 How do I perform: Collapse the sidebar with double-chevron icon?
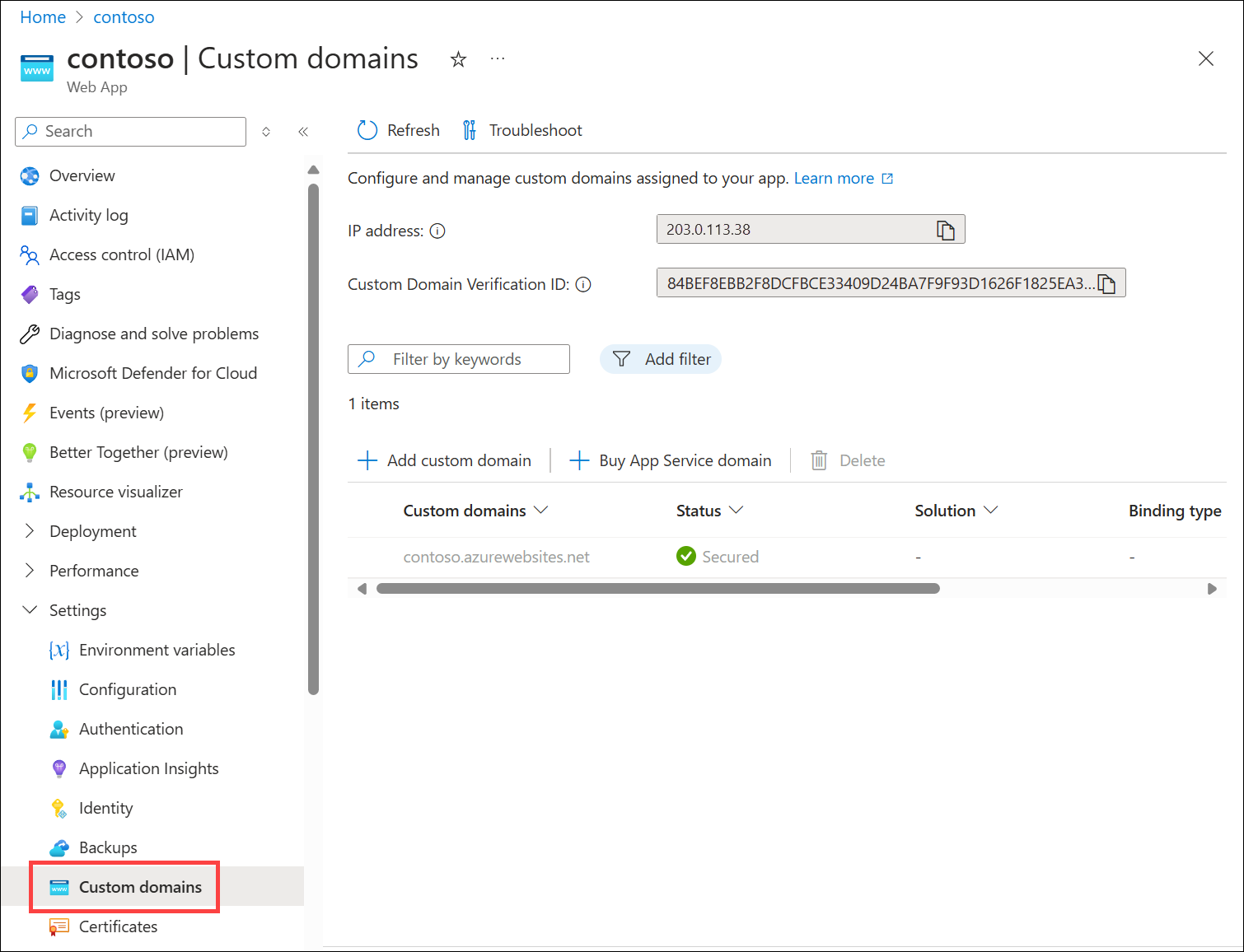pyautogui.click(x=303, y=132)
